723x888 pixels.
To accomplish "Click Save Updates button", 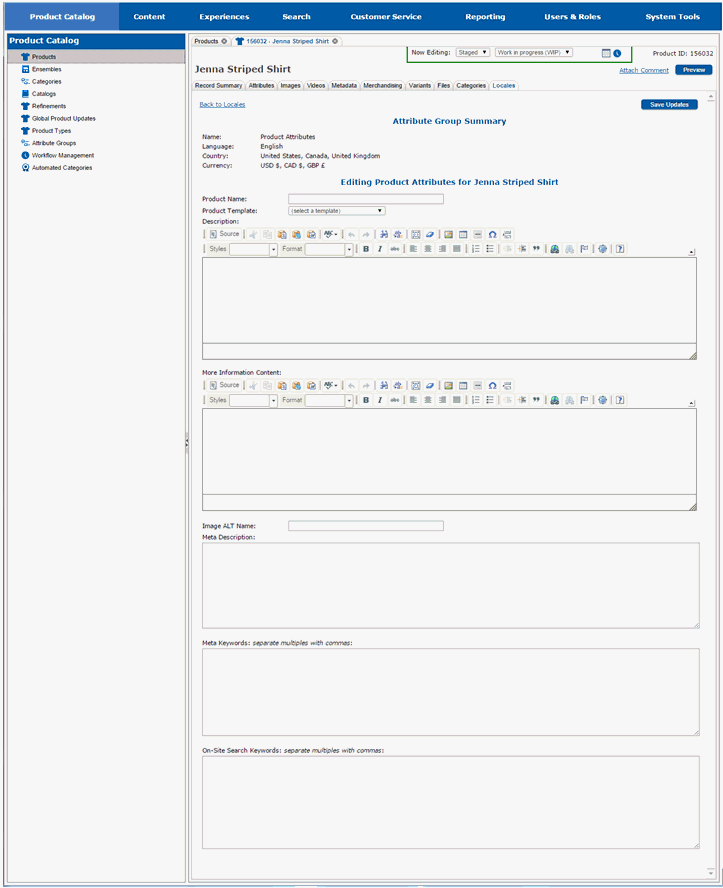I will coord(669,105).
